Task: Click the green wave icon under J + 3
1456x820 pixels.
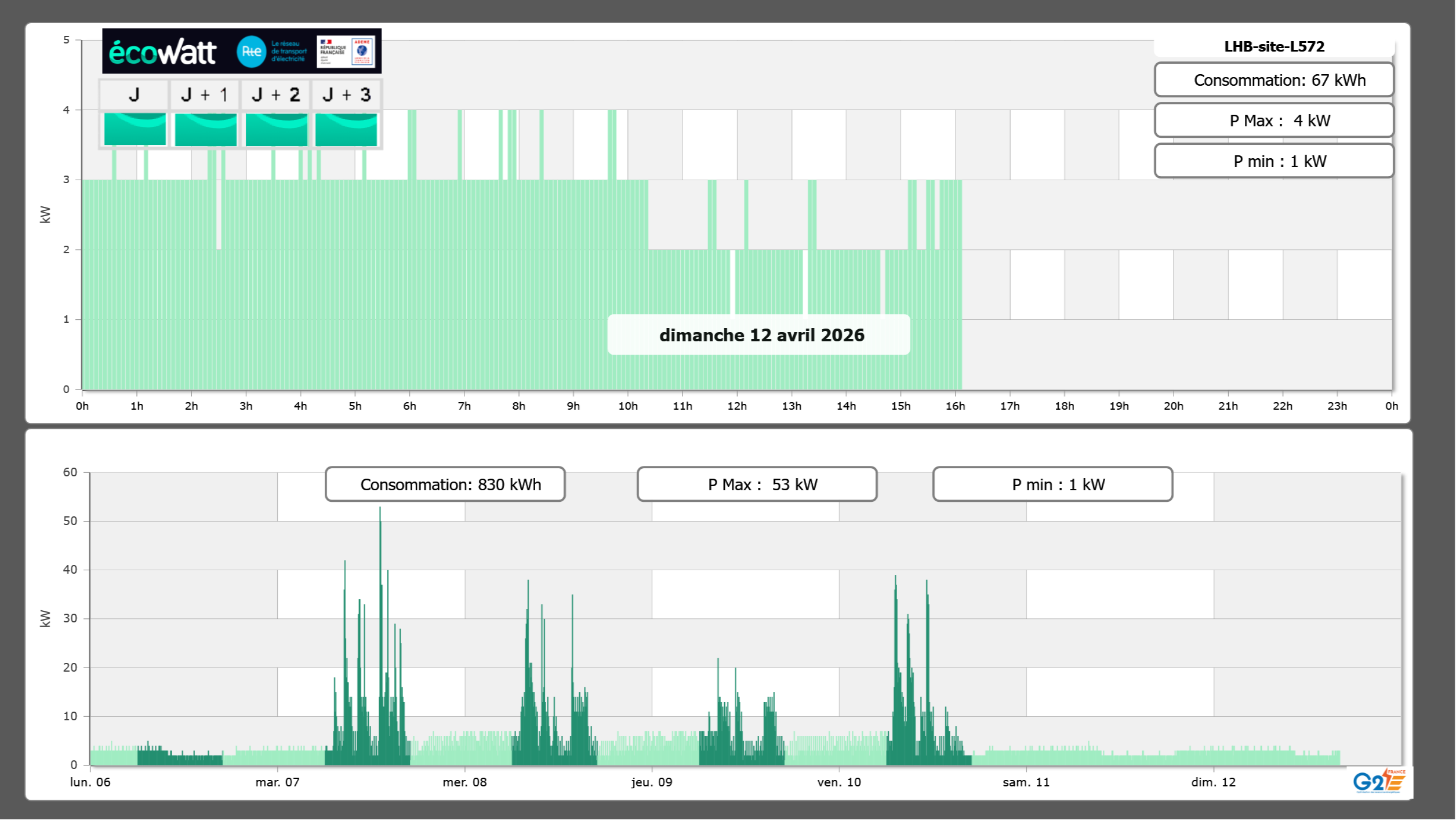Action: click(x=346, y=129)
